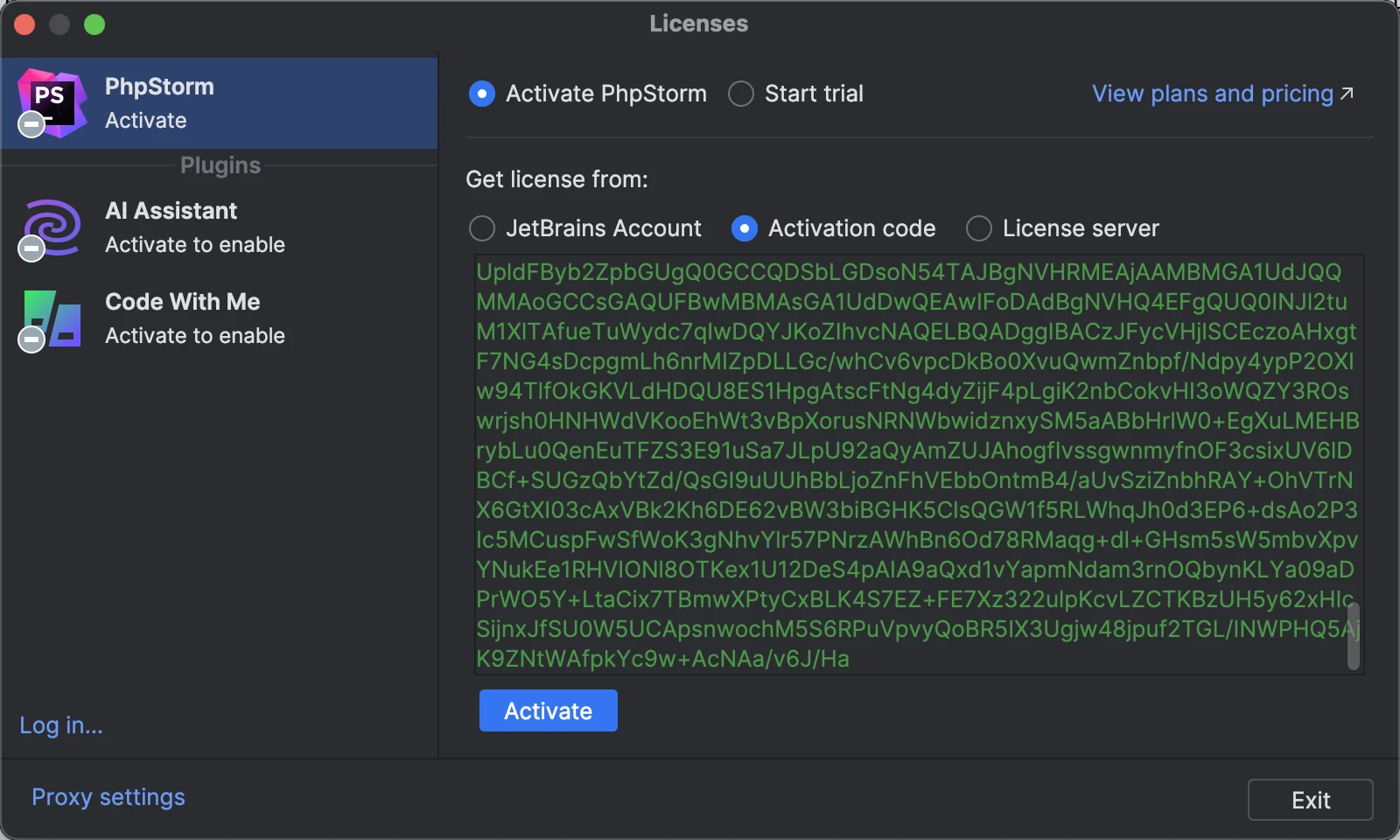Click the Code With Me icon
Screen dimensions: 1400x840
52,318
